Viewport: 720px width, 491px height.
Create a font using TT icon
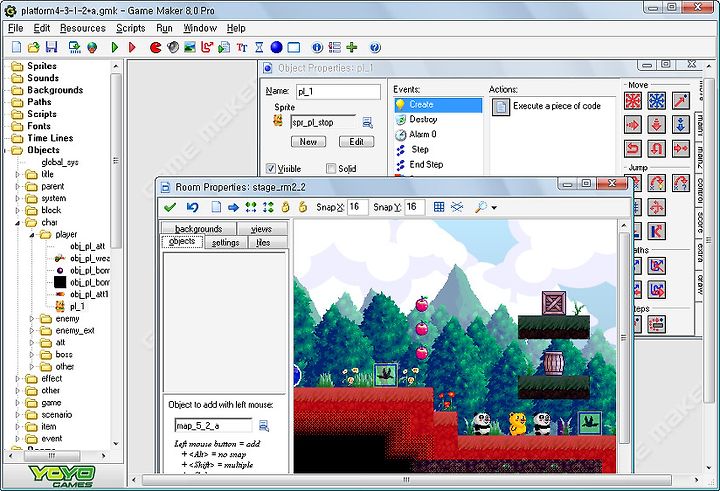242,47
